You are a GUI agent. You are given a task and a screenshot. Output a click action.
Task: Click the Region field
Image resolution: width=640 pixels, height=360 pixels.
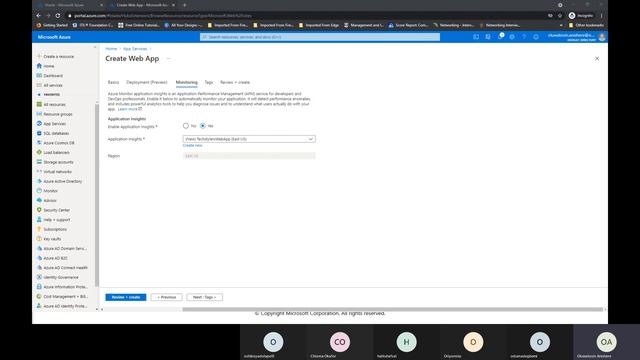point(249,156)
